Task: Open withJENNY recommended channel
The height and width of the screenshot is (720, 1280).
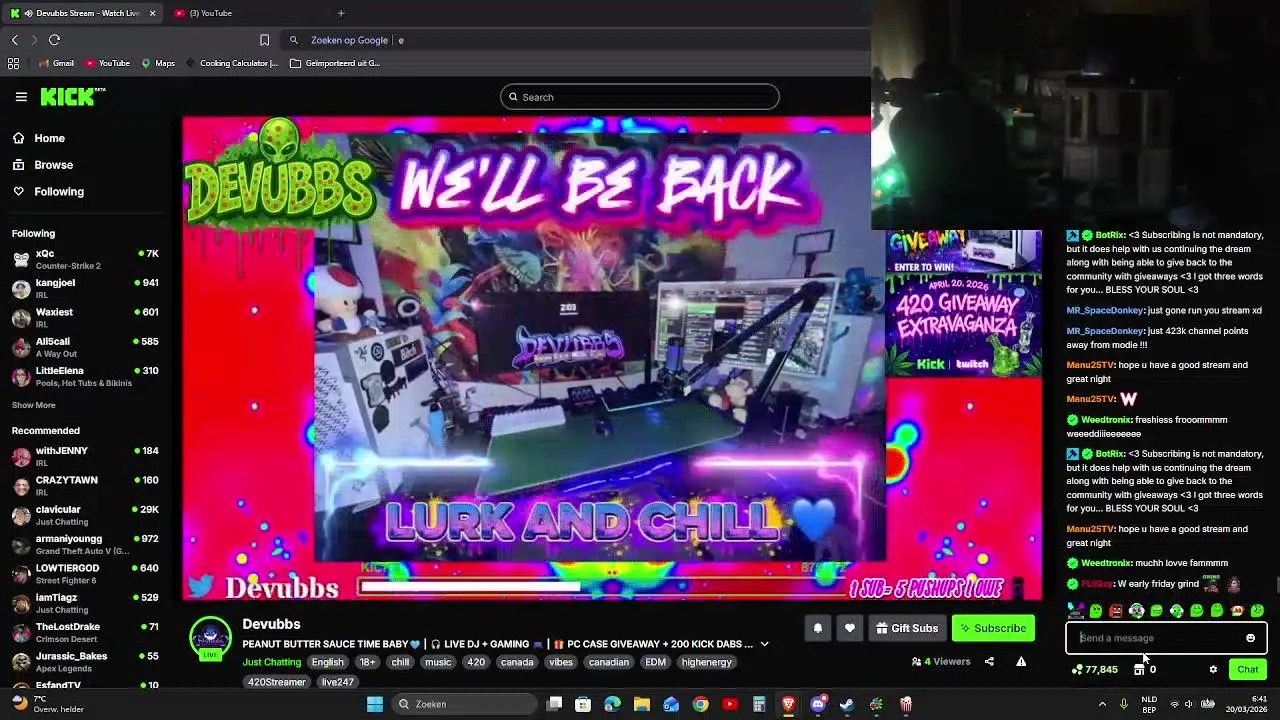Action: click(x=85, y=456)
